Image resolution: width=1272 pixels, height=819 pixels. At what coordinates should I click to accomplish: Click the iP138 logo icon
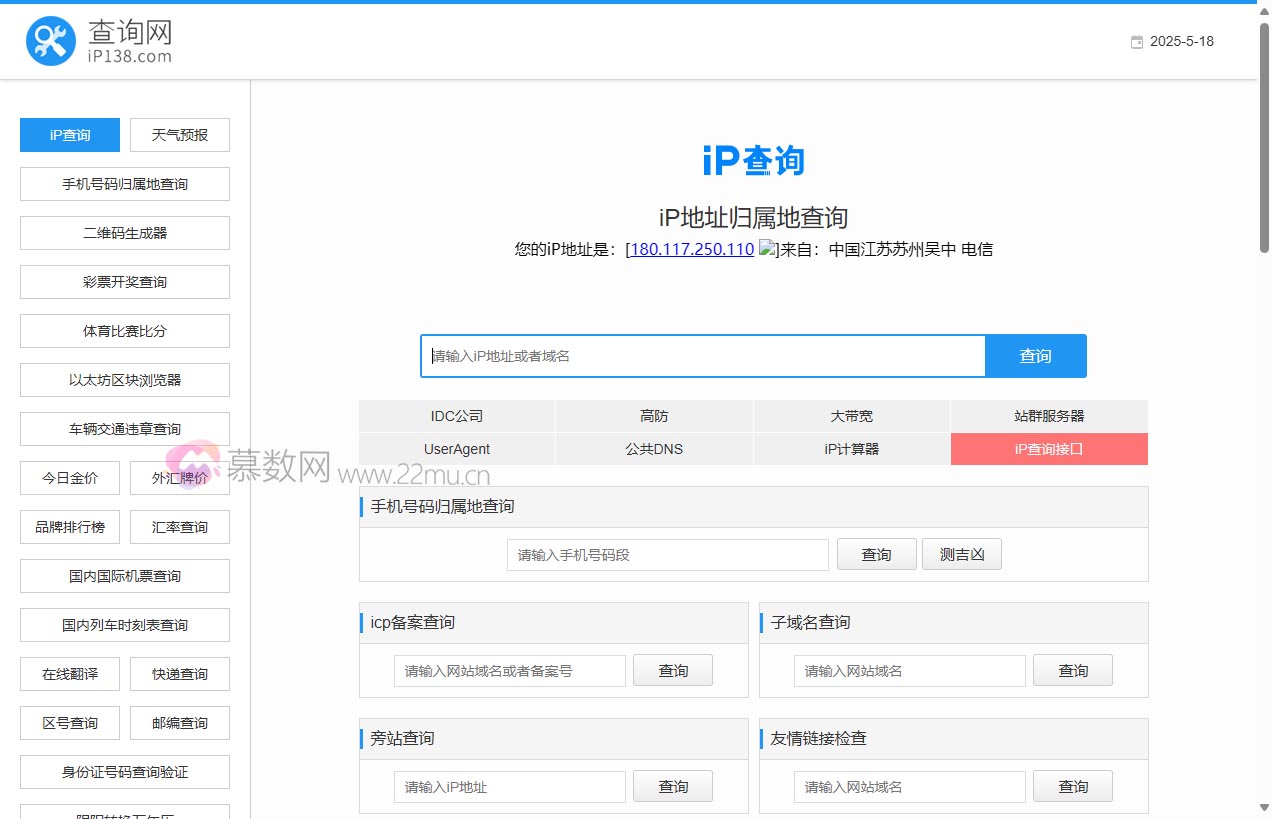50,40
